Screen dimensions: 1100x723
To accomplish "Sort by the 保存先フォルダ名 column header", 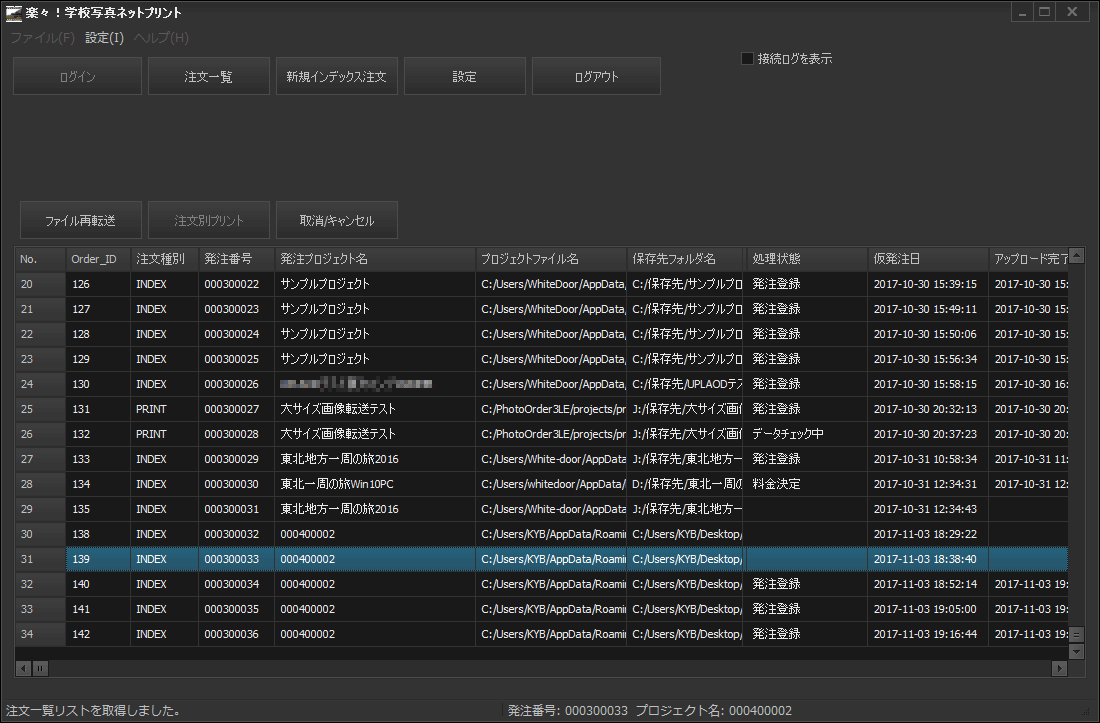I will pos(685,259).
